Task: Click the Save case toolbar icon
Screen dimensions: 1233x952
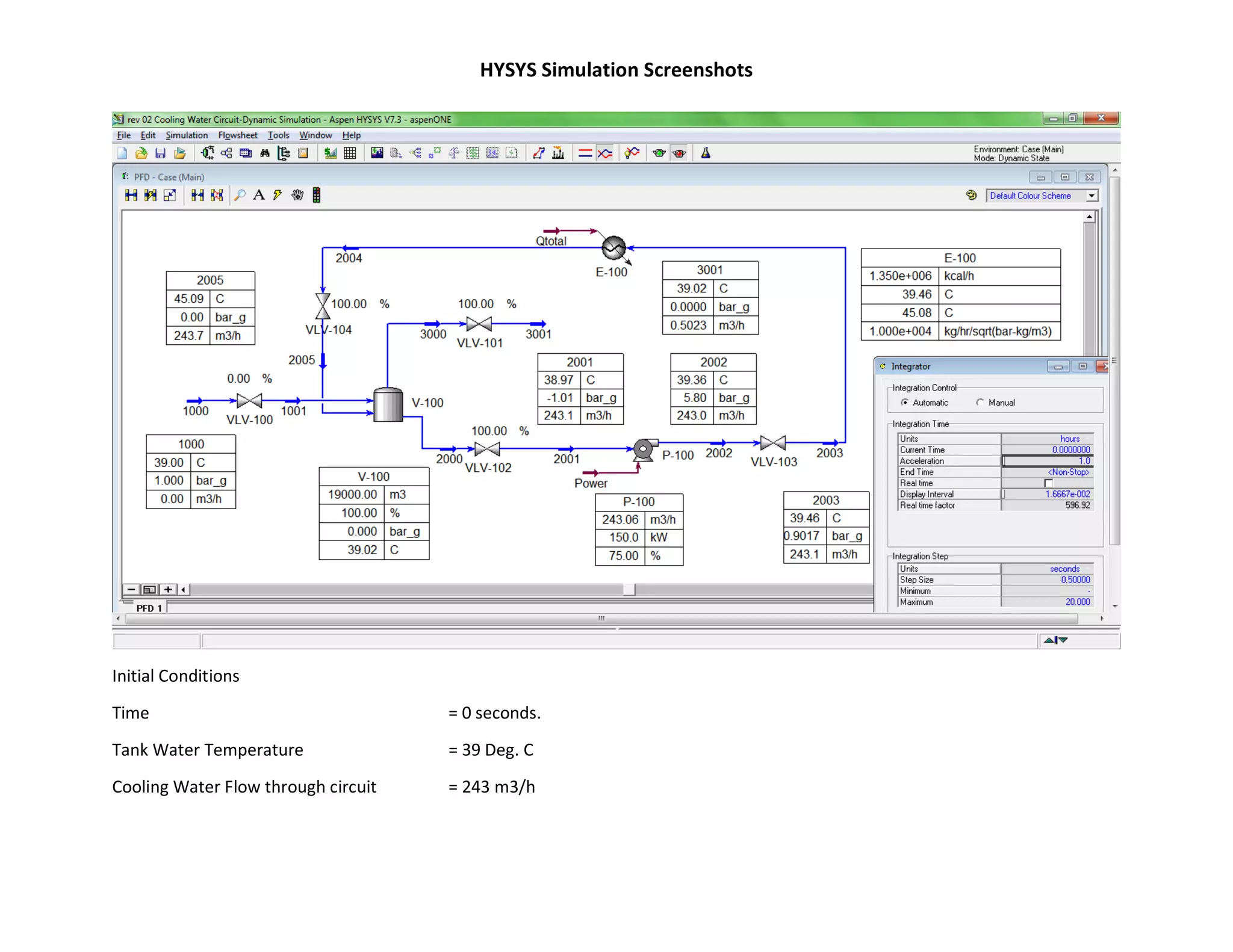Action: [160, 153]
